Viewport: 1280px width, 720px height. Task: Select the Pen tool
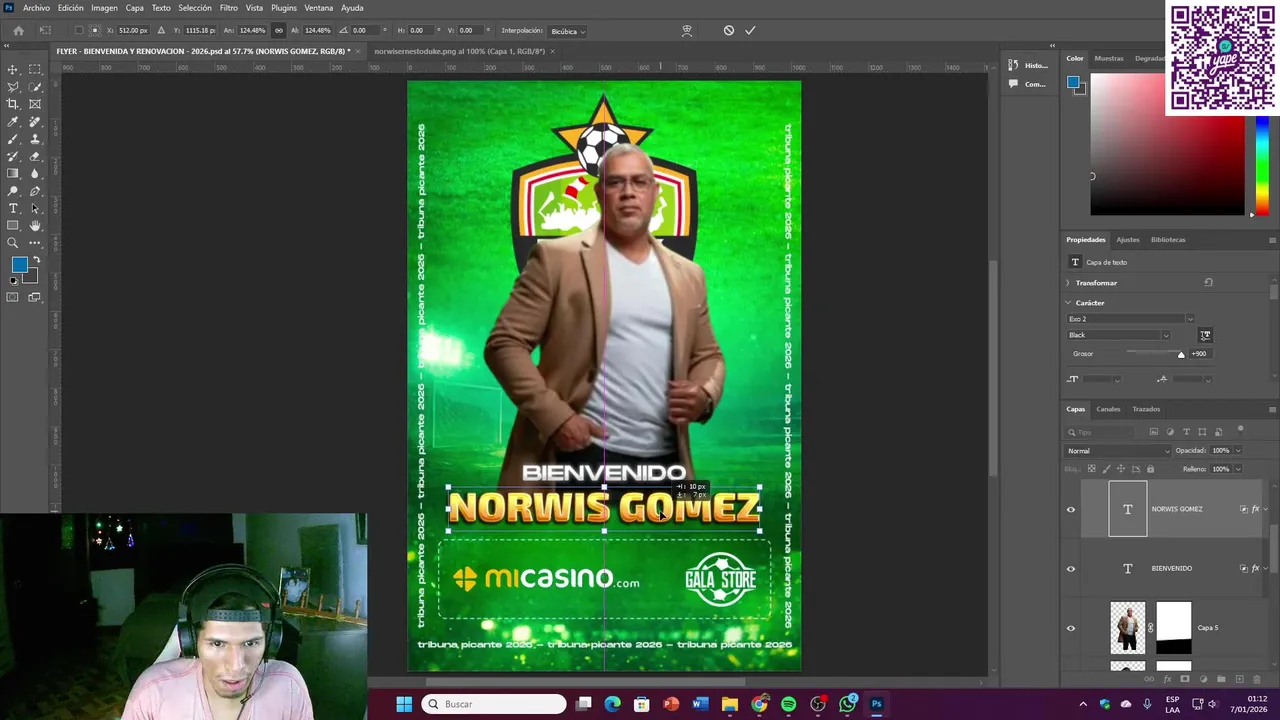pyautogui.click(x=35, y=191)
